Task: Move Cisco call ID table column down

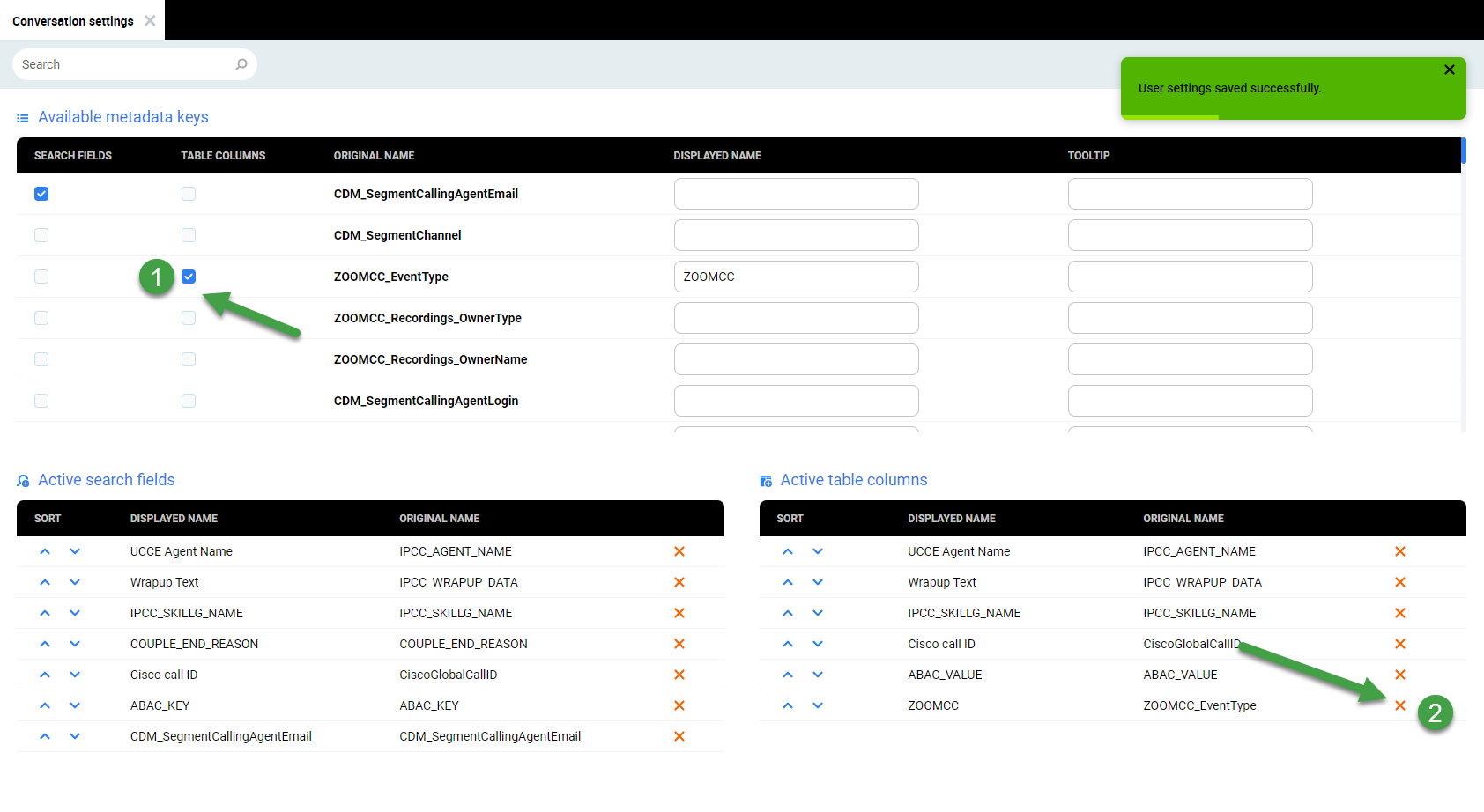Action: click(x=818, y=644)
